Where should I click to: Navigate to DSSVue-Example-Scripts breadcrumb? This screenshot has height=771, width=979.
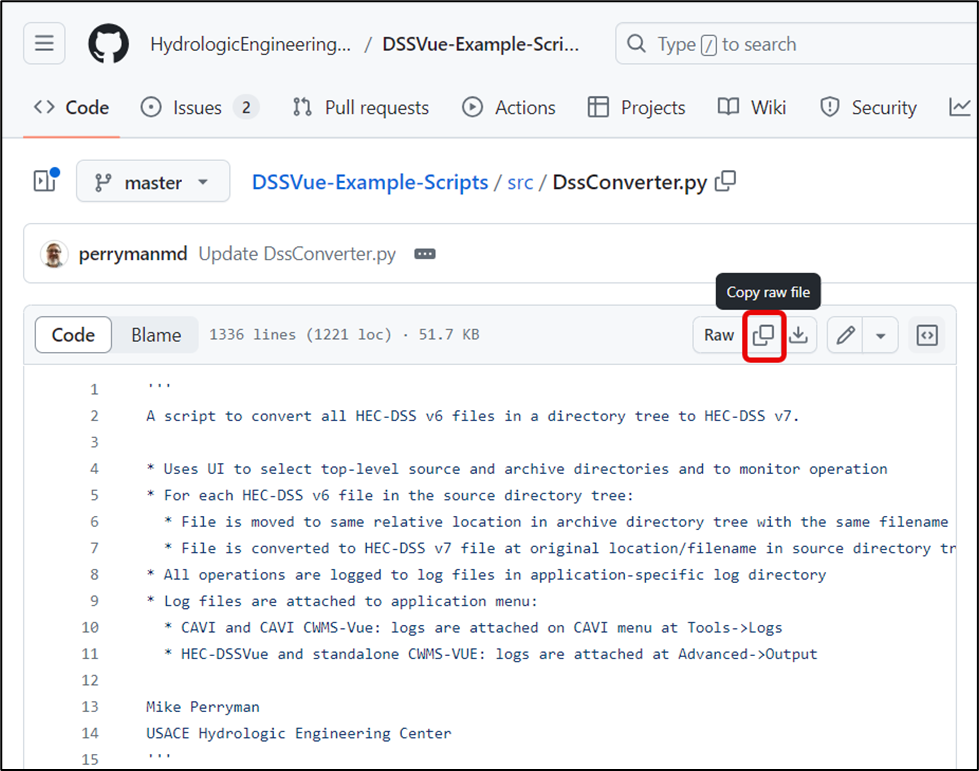coord(370,182)
